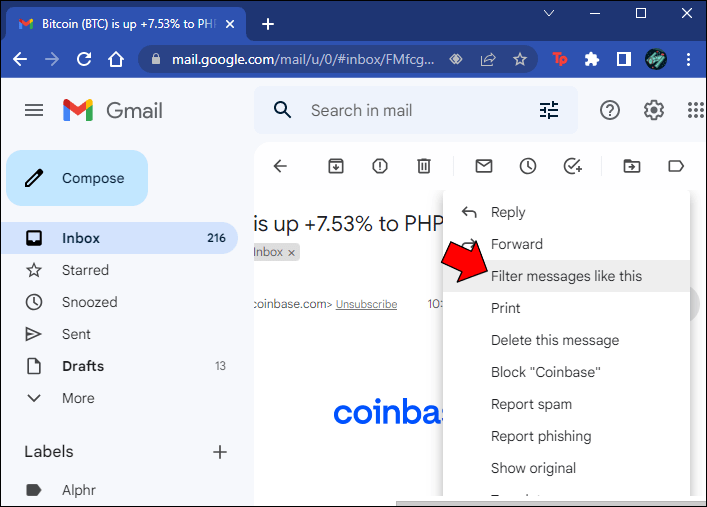The image size is (707, 507).
Task: Click the browser address bar URL
Action: 303,59
